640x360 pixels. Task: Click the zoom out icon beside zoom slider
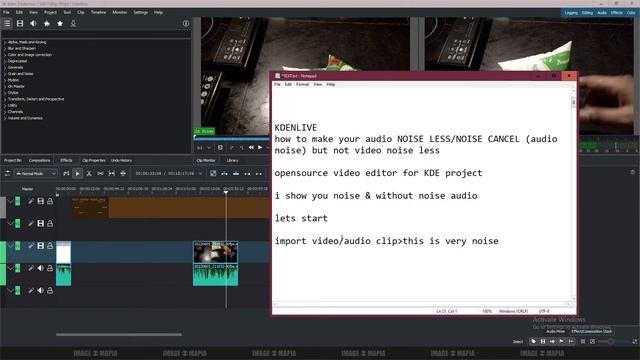592,342
